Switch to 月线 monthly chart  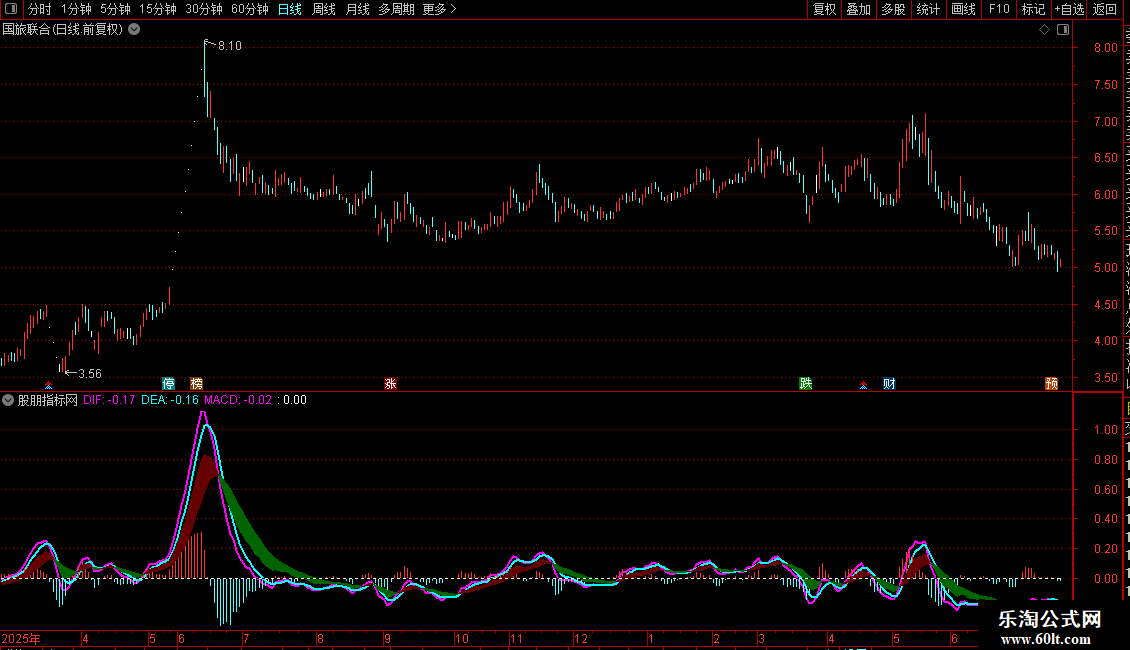click(x=357, y=9)
